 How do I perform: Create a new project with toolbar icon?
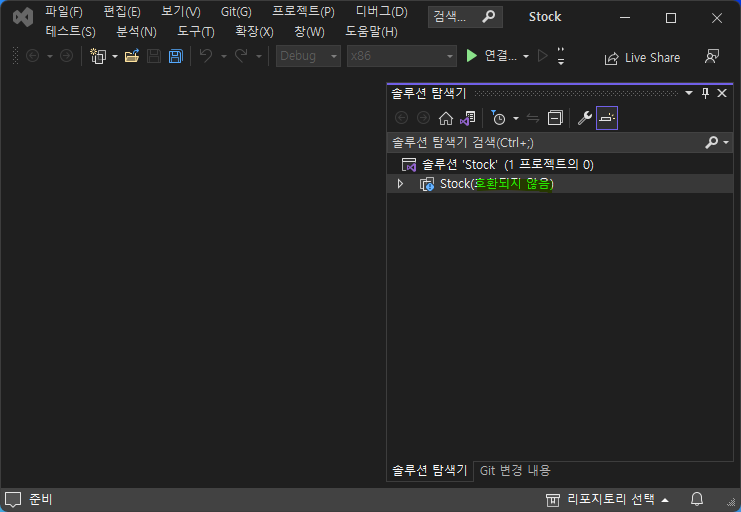(98, 56)
